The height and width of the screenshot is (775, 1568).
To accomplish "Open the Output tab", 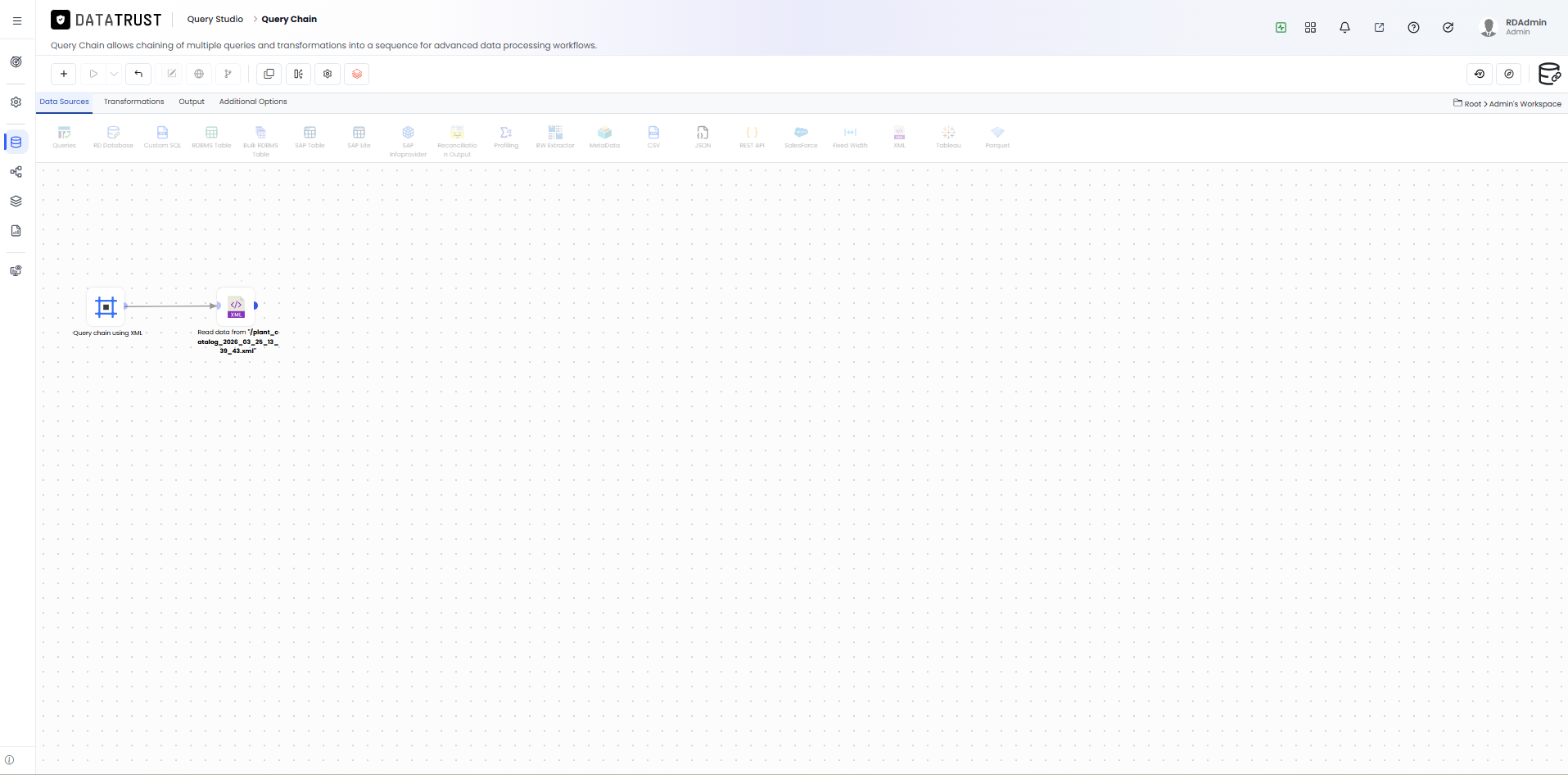I will coord(192,102).
